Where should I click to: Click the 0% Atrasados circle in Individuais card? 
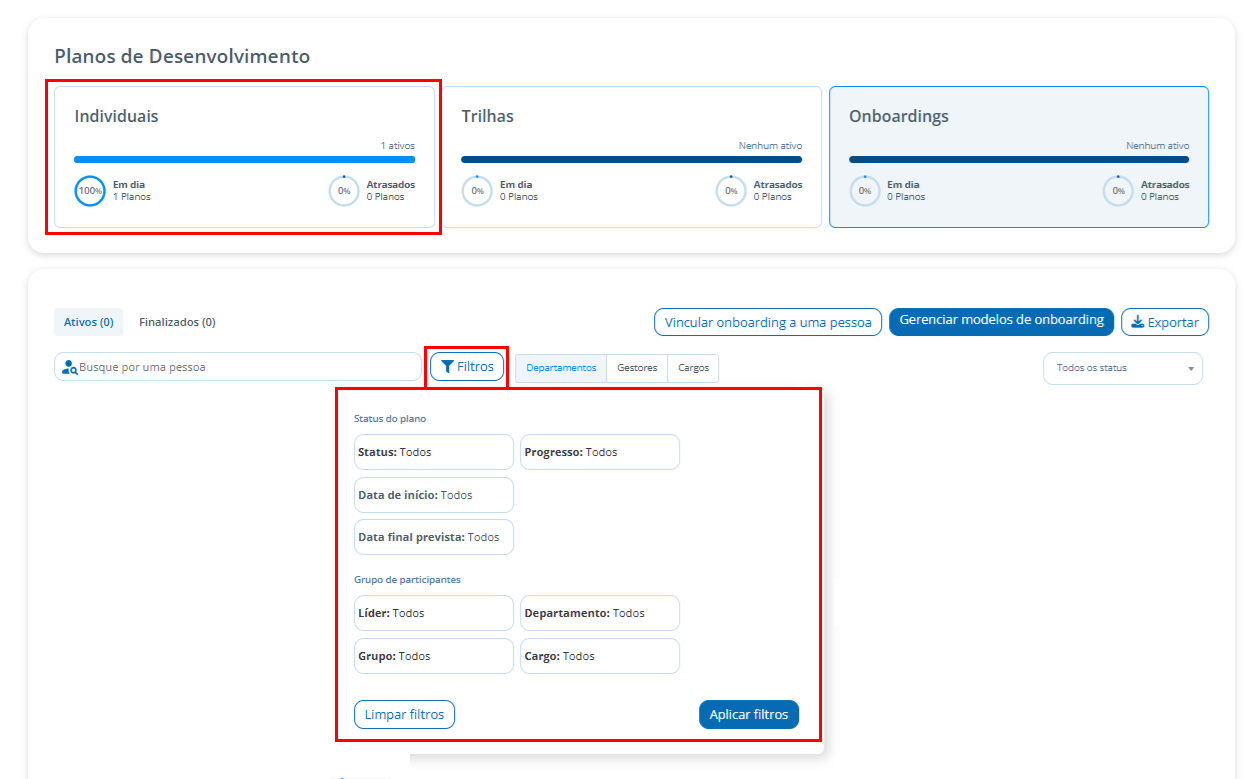(344, 190)
